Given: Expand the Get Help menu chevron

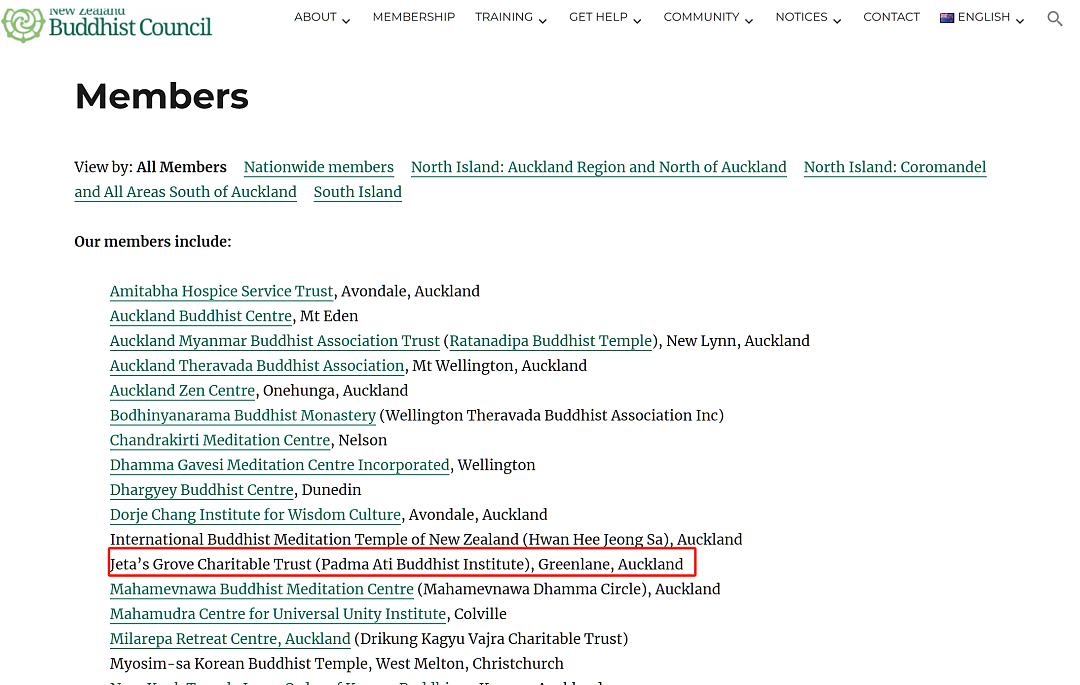Looking at the screenshot, I should [637, 21].
